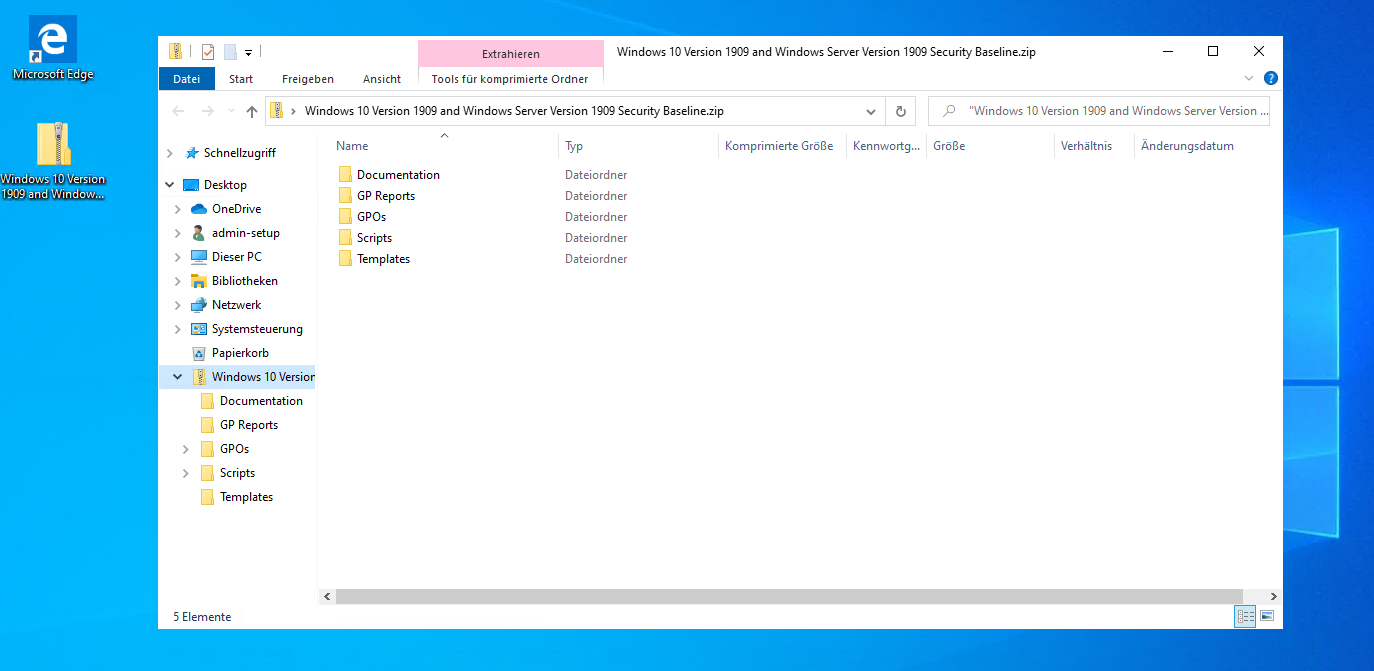Select GP Reports subfolder in navigation tree
The width and height of the screenshot is (1374, 671).
pos(249,425)
